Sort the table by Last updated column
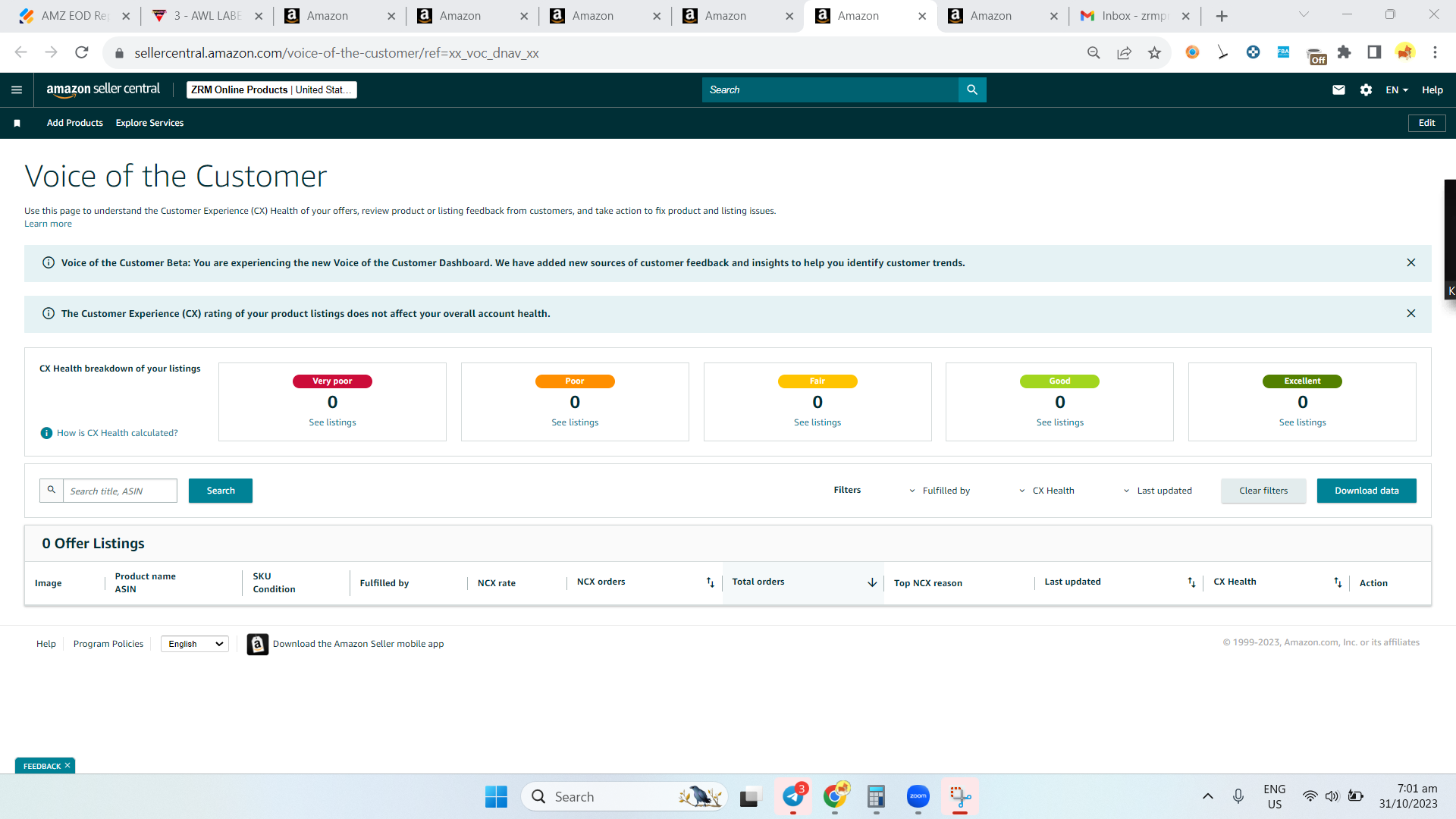 point(1191,582)
